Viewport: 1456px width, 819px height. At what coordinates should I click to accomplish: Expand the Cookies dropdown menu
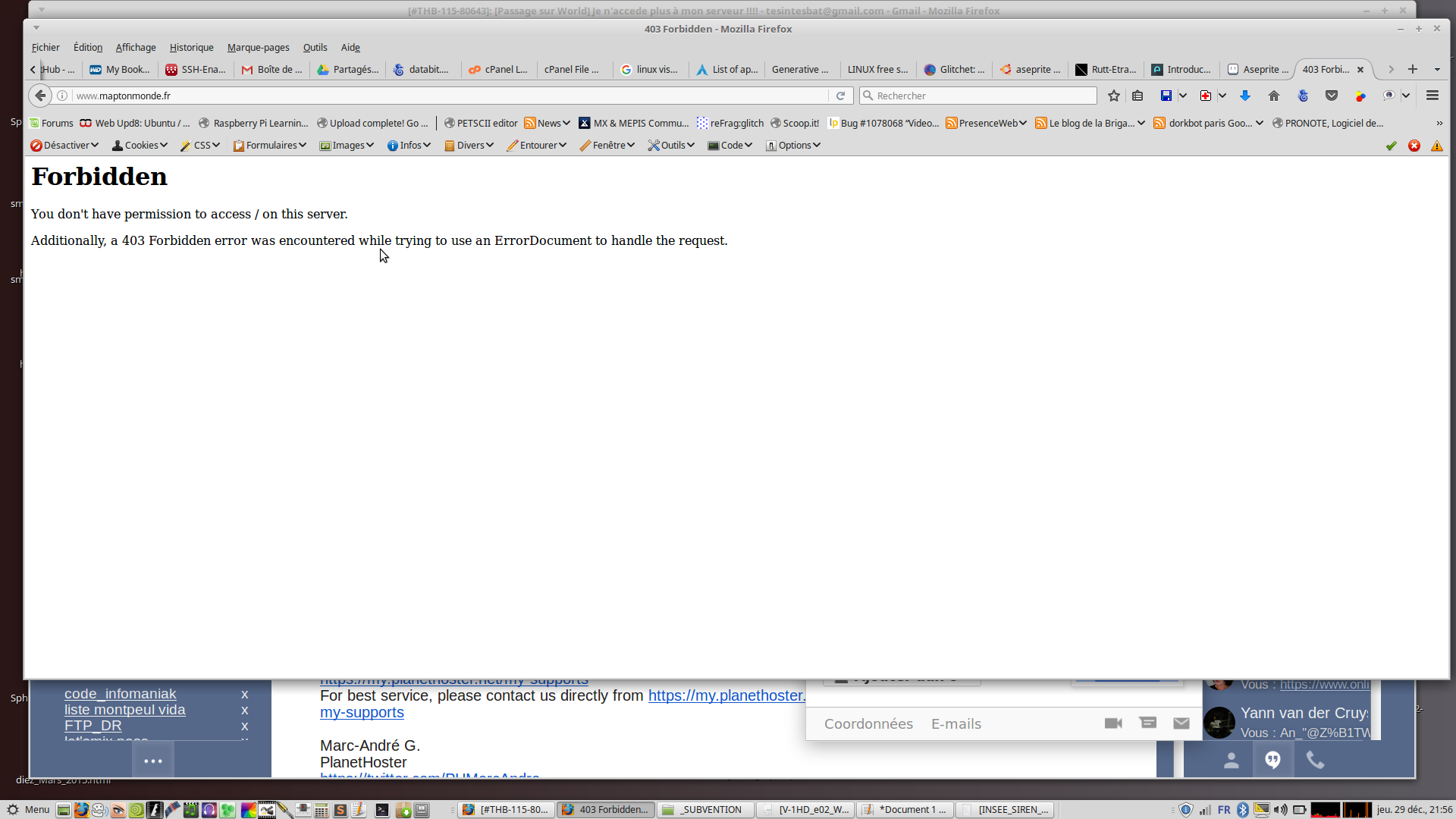(140, 146)
